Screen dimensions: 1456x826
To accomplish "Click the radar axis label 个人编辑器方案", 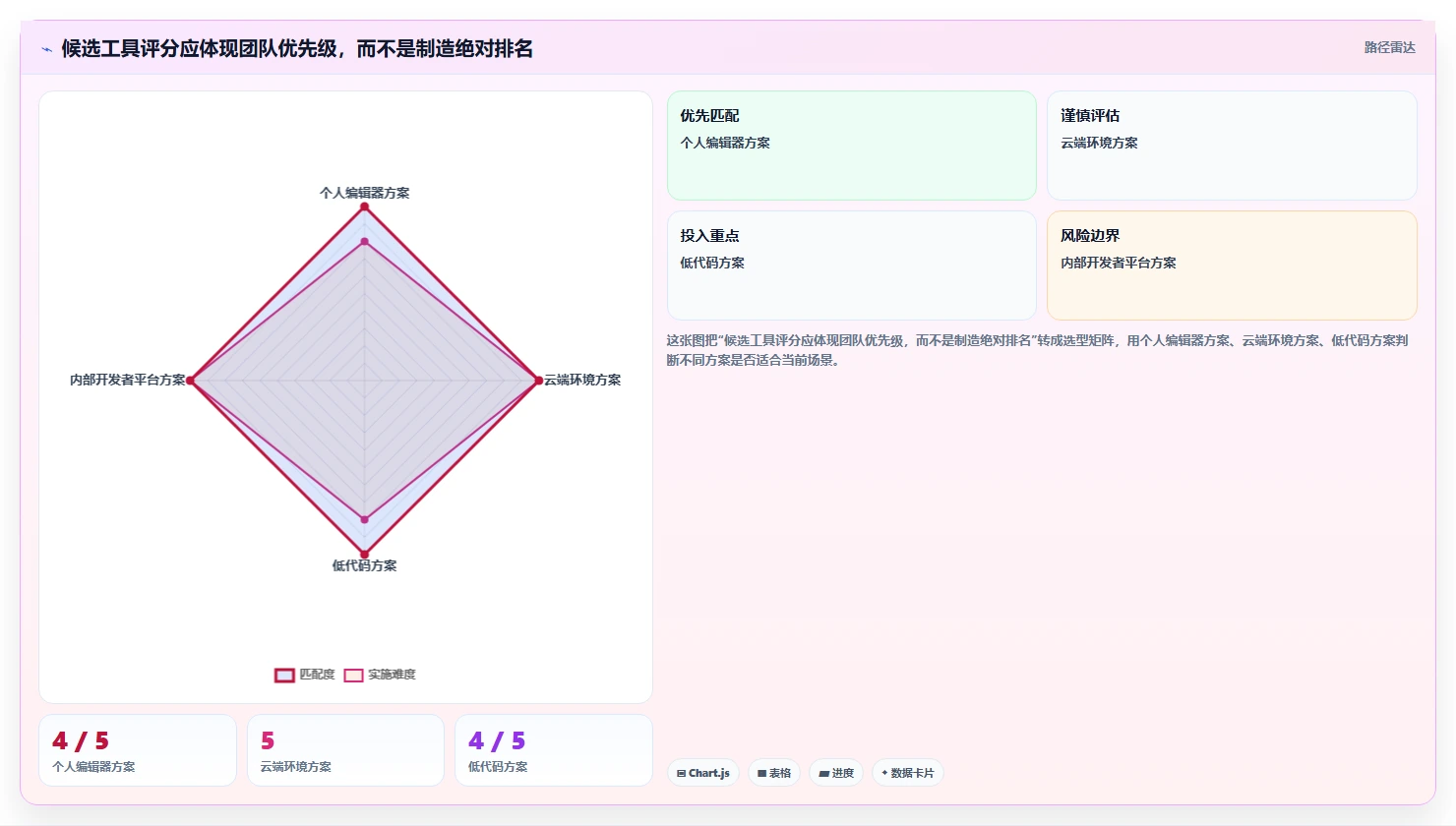I will (364, 193).
